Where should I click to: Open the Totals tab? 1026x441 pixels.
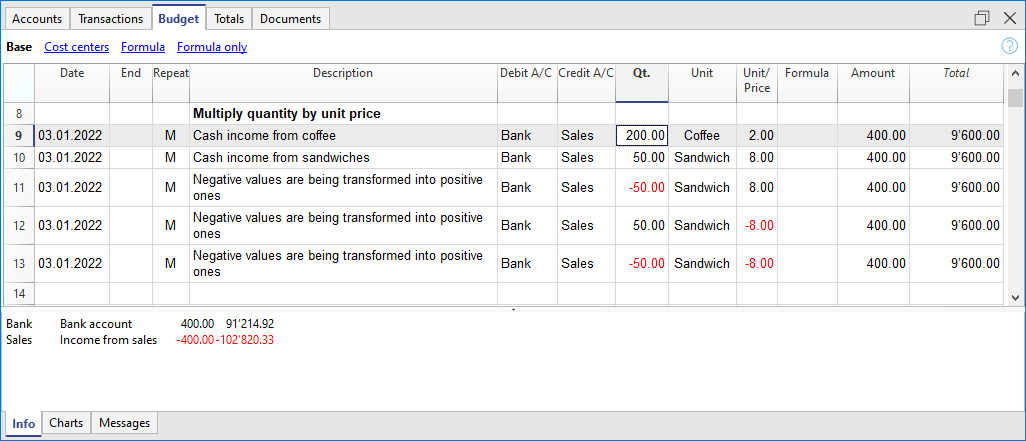point(229,19)
